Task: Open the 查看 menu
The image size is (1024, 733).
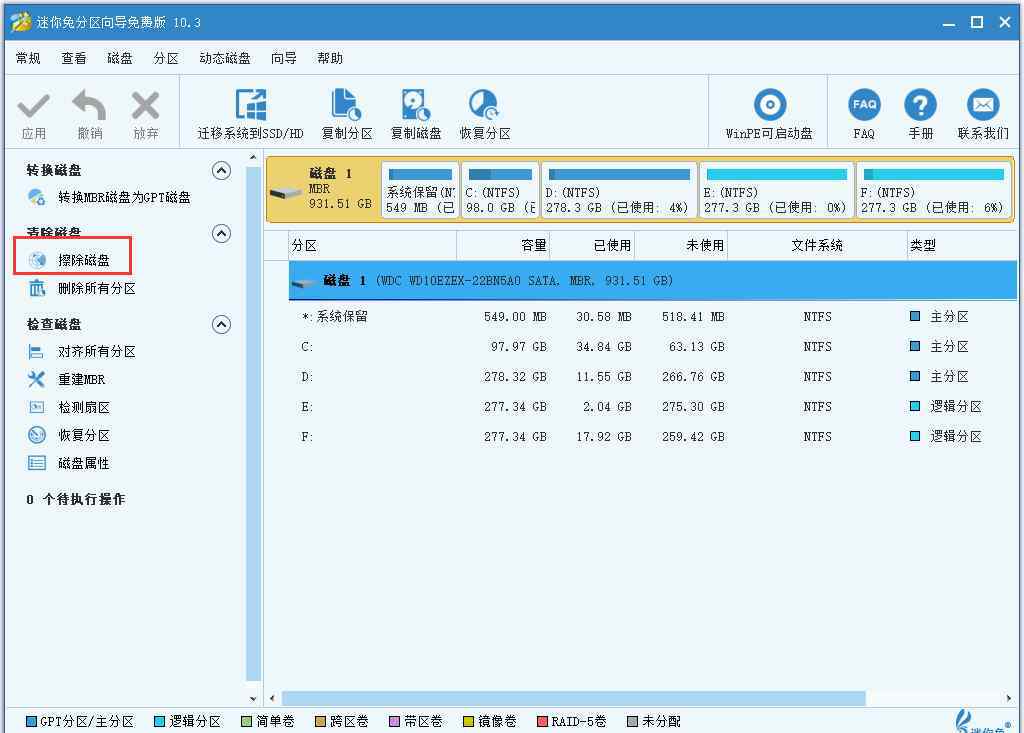Action: [74, 58]
